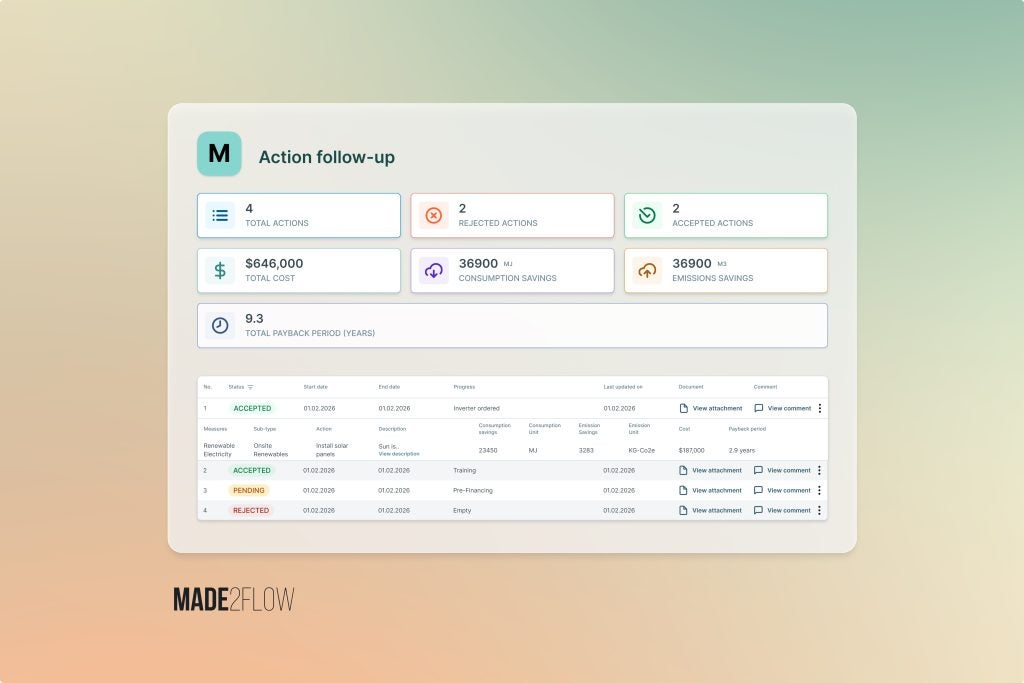This screenshot has height=683, width=1024.
Task: View comment on row 2 Training action
Action: click(x=782, y=470)
